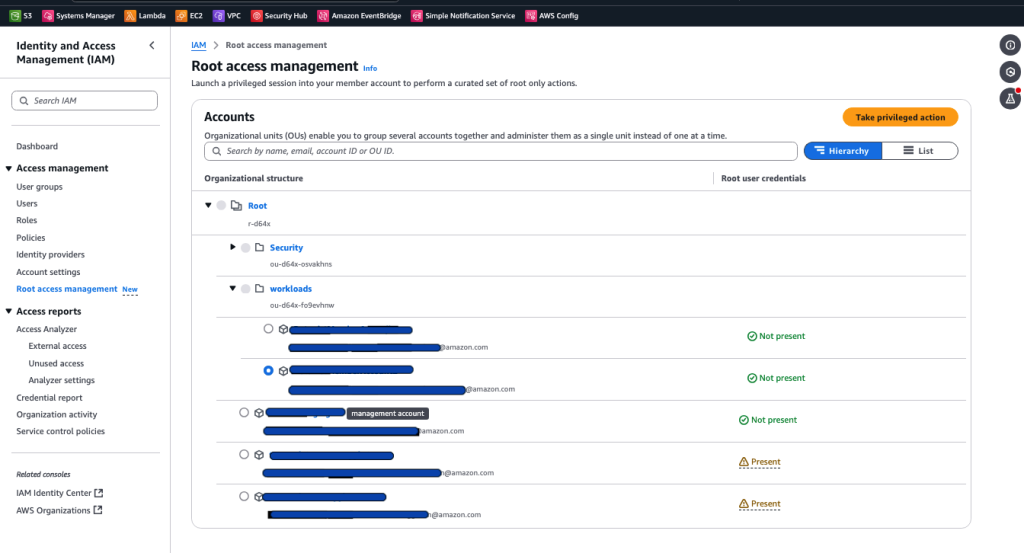Select the last Present account radio button
The image size is (1024, 553).
click(x=244, y=496)
